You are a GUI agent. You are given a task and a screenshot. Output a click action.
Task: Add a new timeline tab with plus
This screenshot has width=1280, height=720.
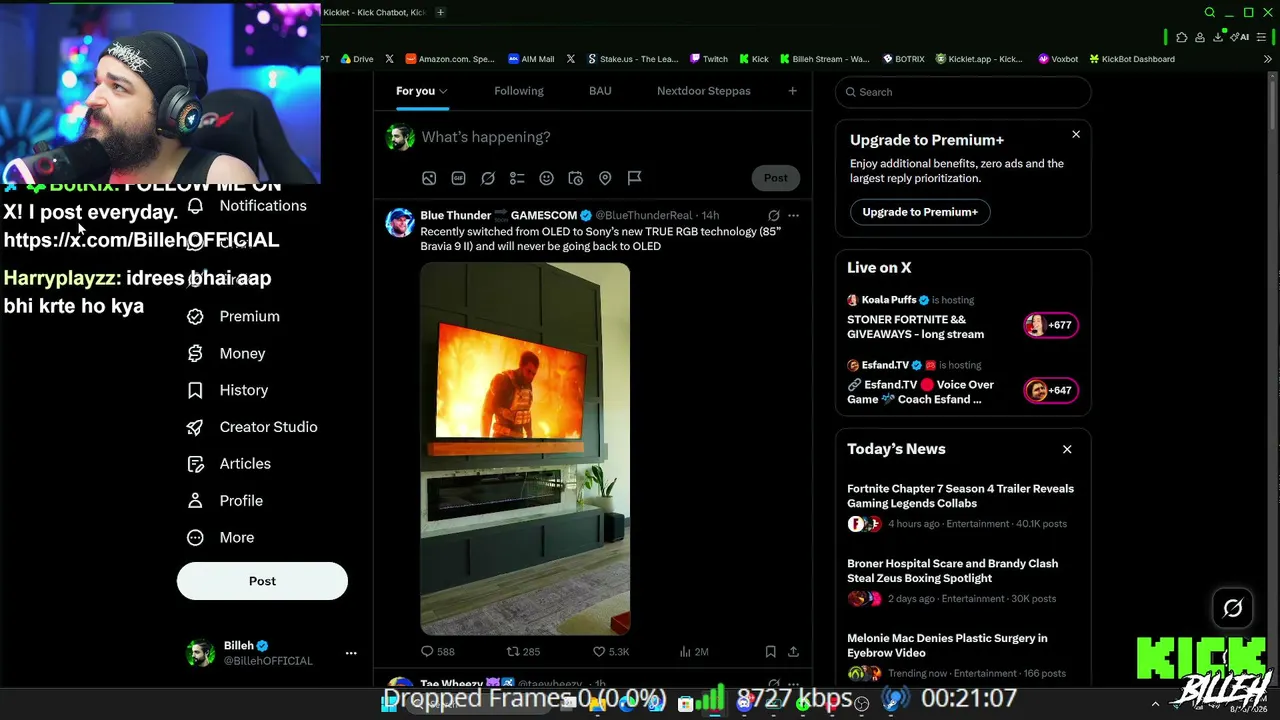pos(792,91)
